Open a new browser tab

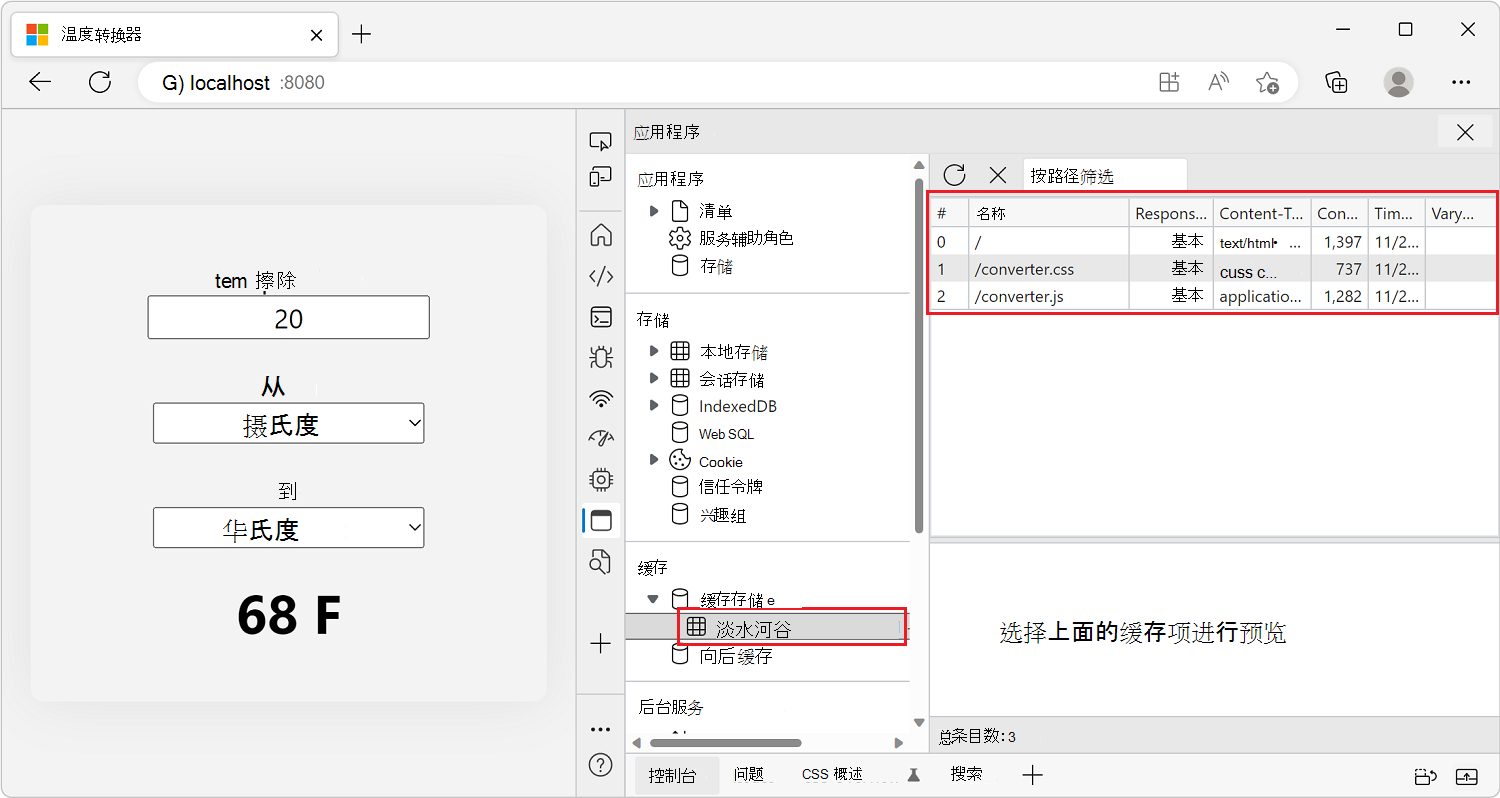point(362,34)
